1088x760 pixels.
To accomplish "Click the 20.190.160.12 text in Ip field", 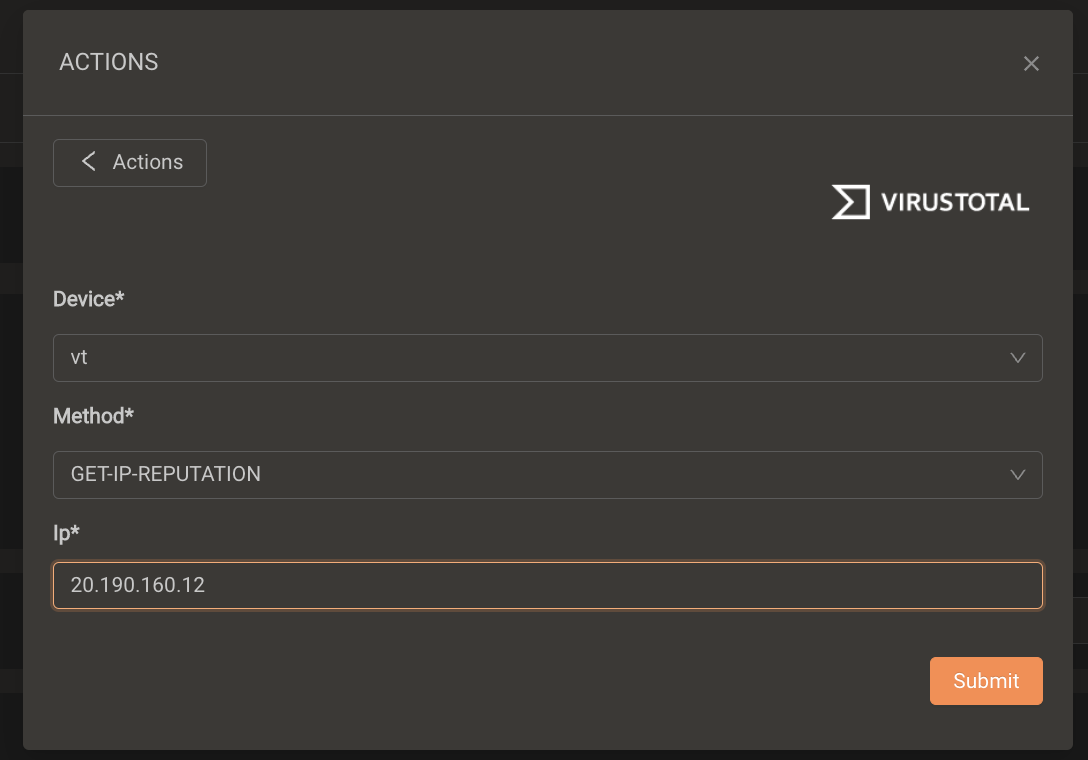I will [x=137, y=586].
